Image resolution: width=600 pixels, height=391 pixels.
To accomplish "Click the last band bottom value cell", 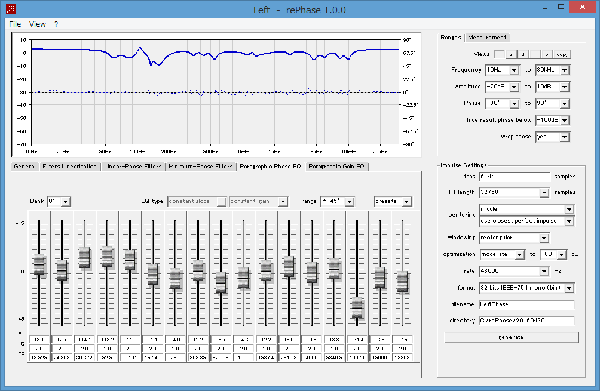I will pyautogui.click(x=402, y=357).
